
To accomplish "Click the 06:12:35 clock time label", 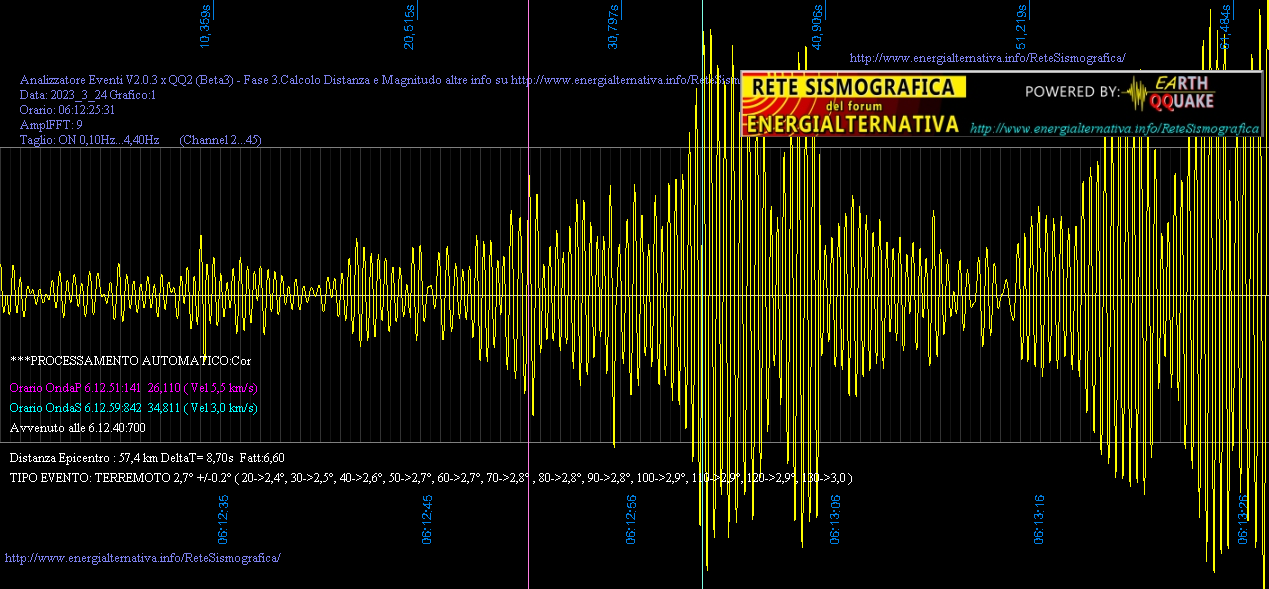I will [223, 519].
